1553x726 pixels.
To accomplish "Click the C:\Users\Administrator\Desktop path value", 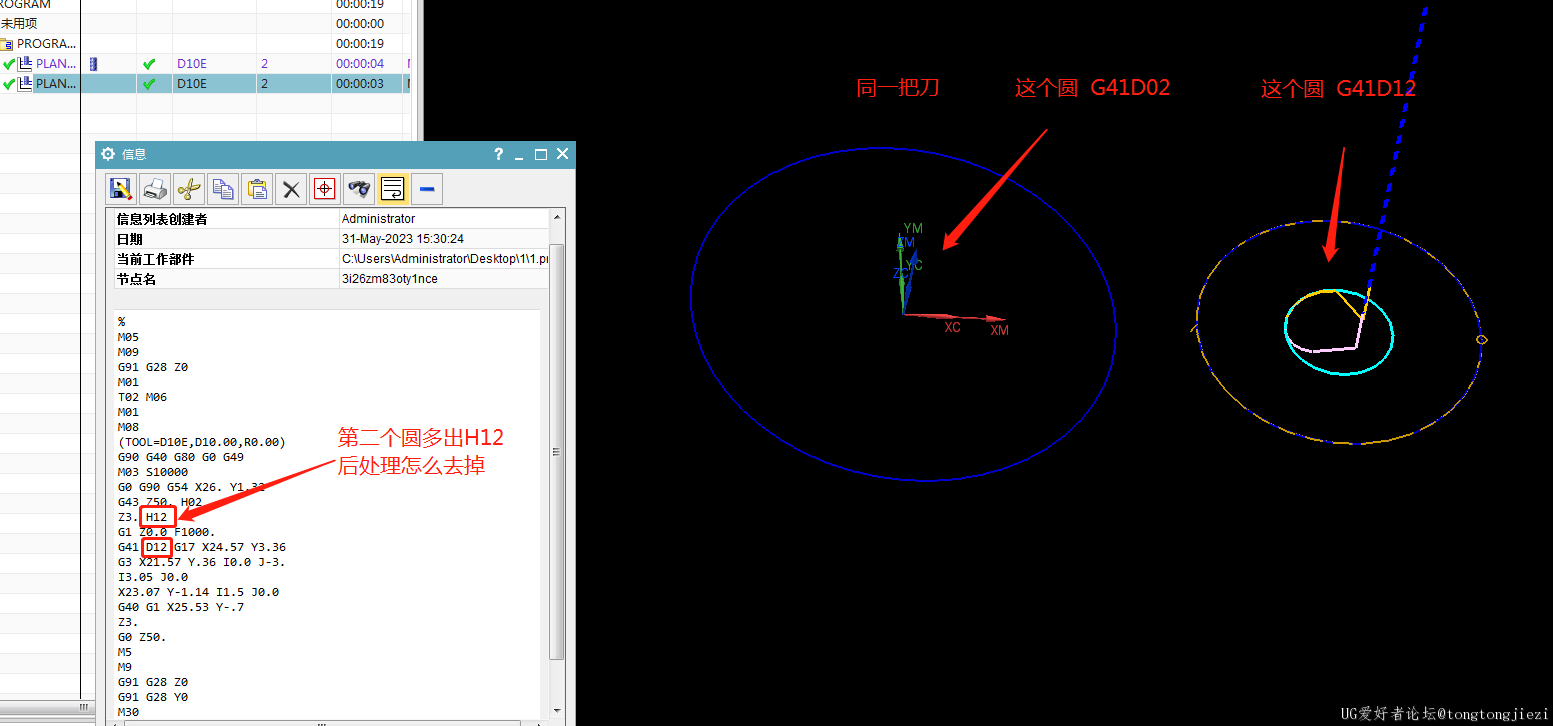I will (x=444, y=259).
